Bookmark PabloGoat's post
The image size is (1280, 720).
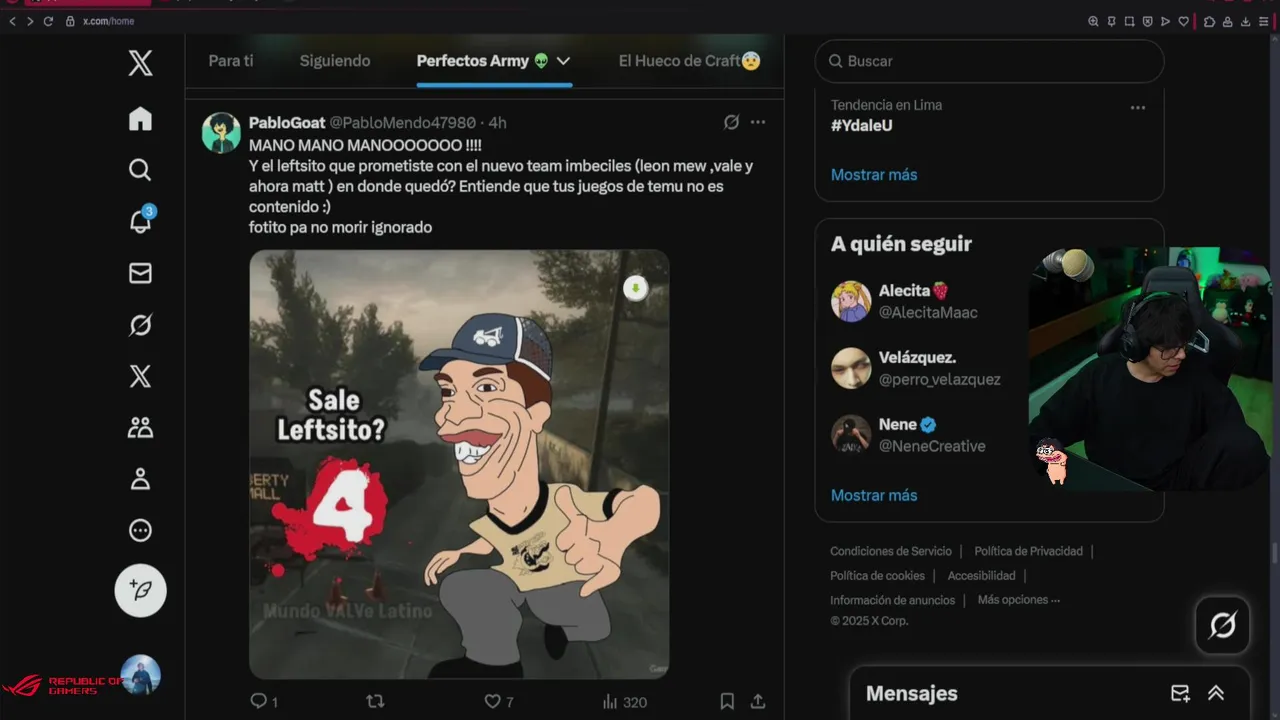pyautogui.click(x=727, y=702)
